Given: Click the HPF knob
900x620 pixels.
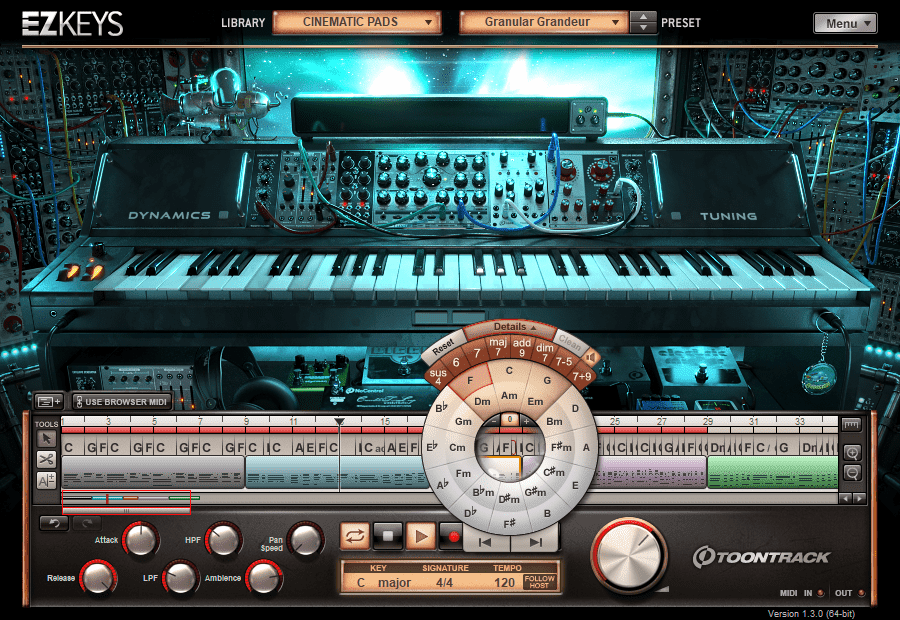Looking at the screenshot, I should click(223, 539).
